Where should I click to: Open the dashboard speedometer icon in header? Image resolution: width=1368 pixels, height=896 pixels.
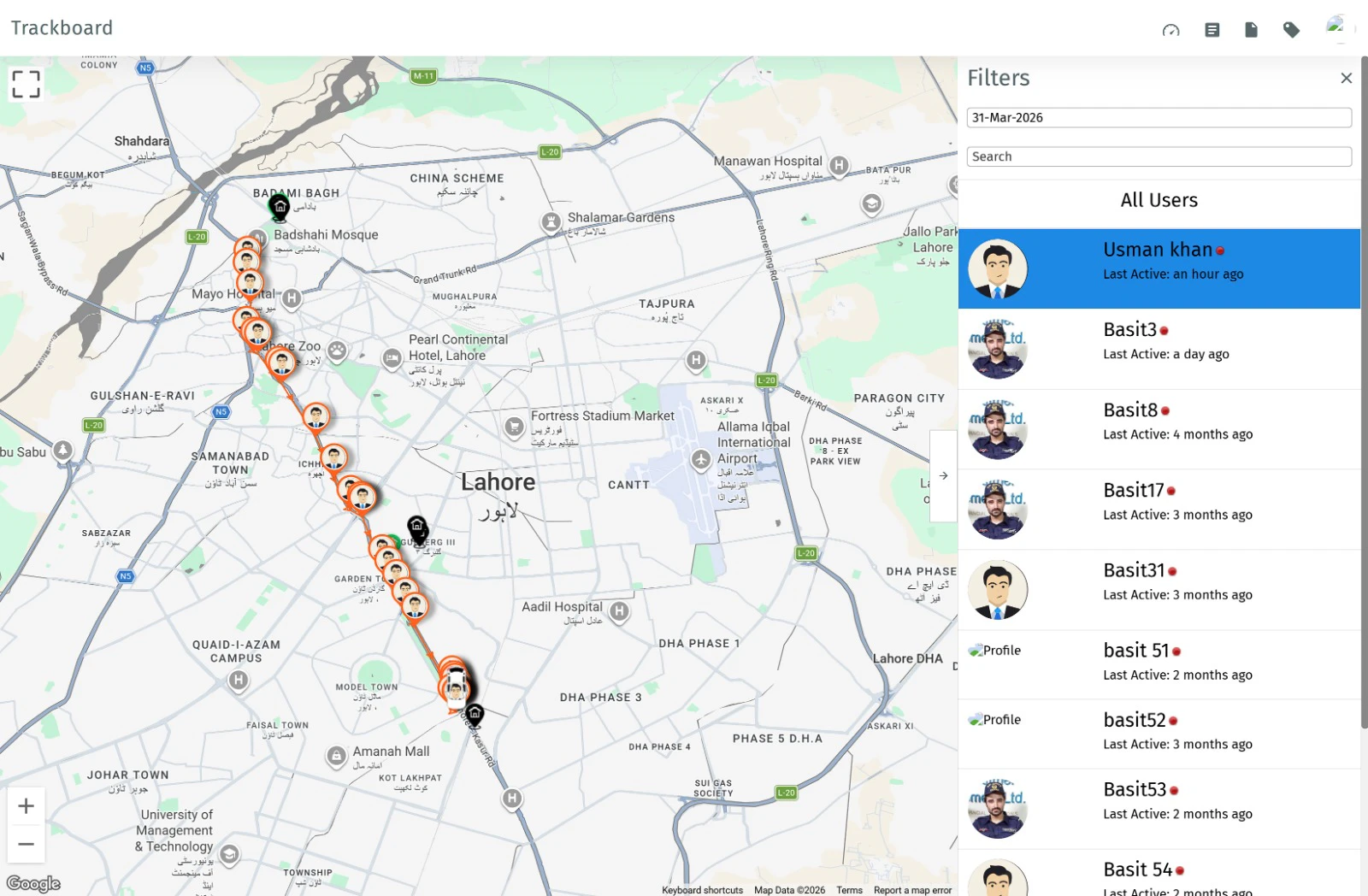[x=1170, y=30]
